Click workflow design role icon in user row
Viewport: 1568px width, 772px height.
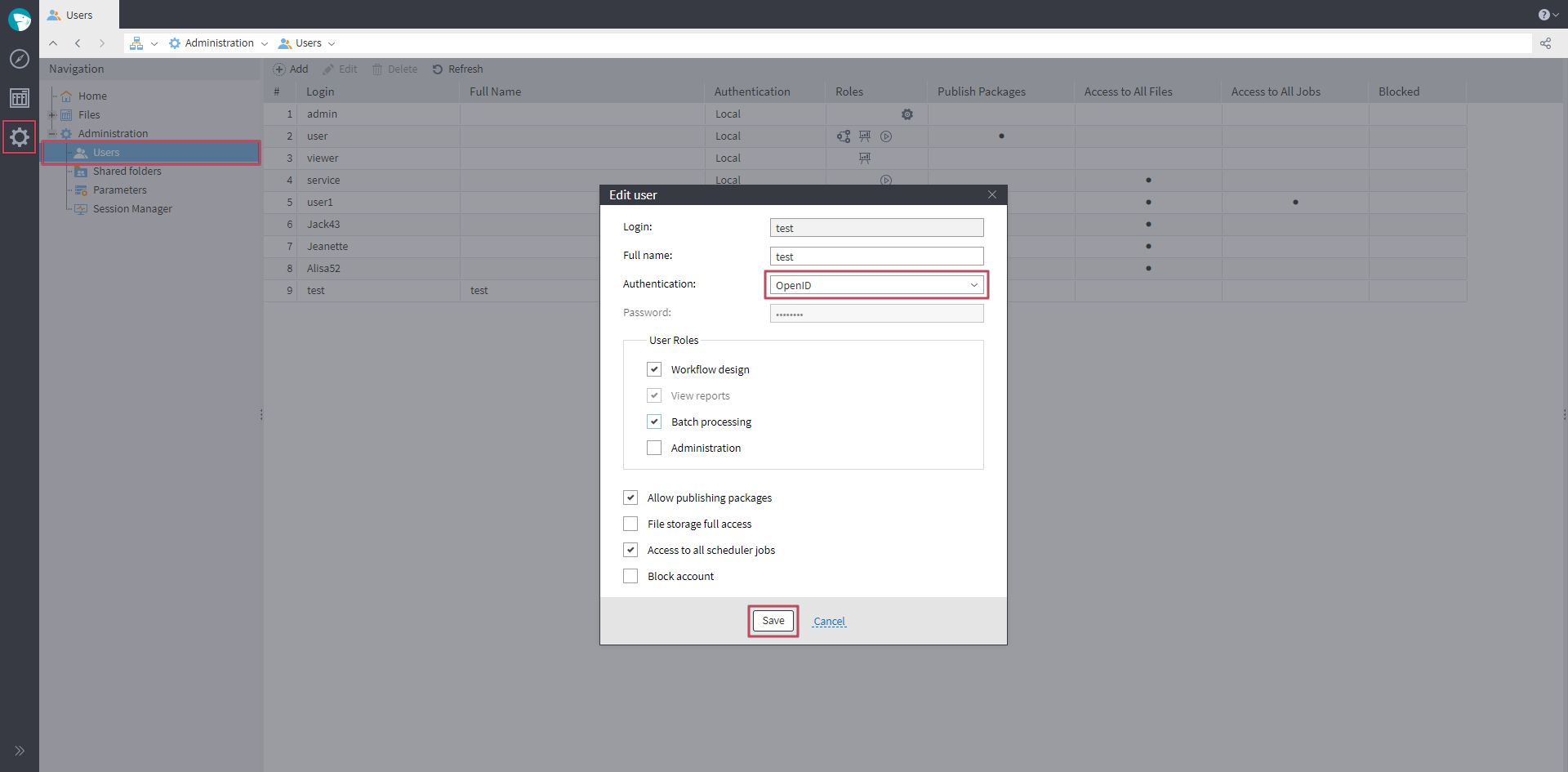click(844, 136)
